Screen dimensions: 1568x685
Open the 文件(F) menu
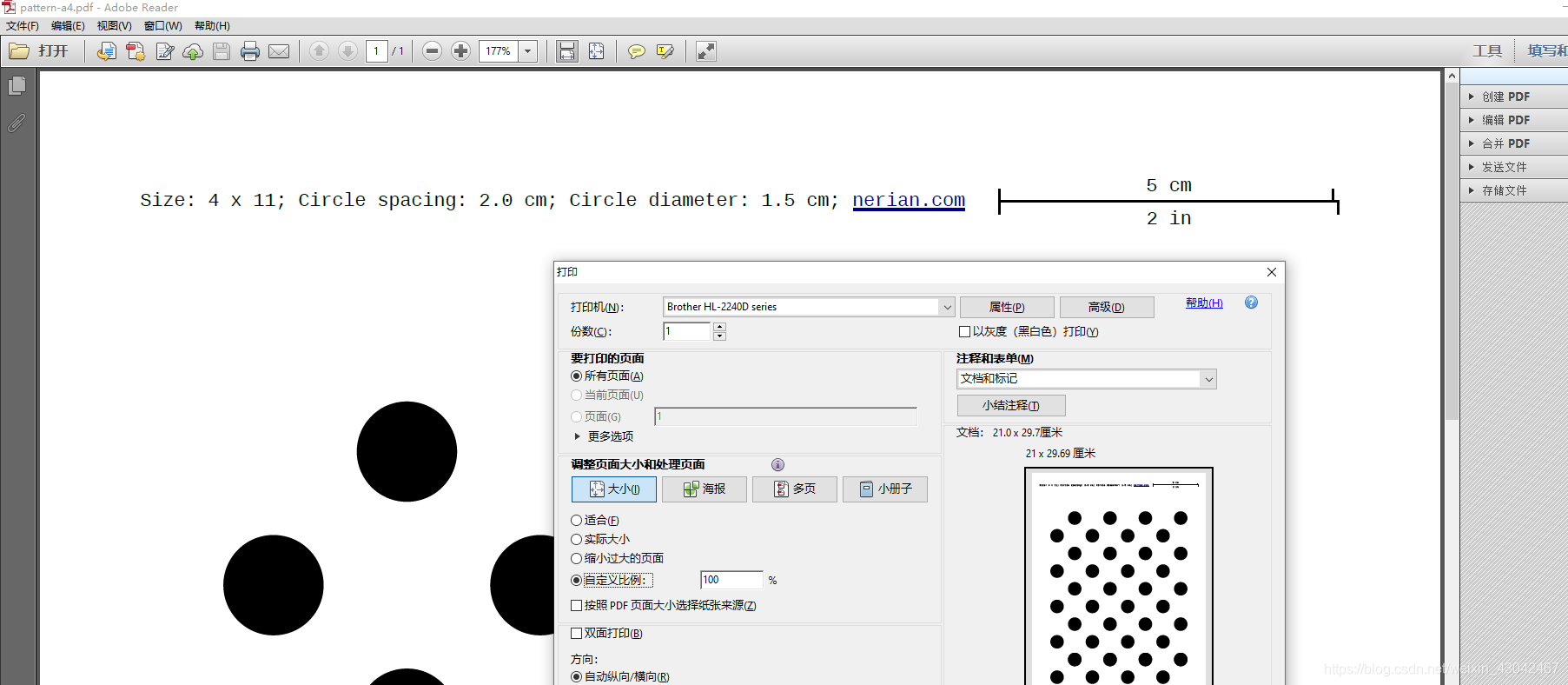tap(23, 26)
